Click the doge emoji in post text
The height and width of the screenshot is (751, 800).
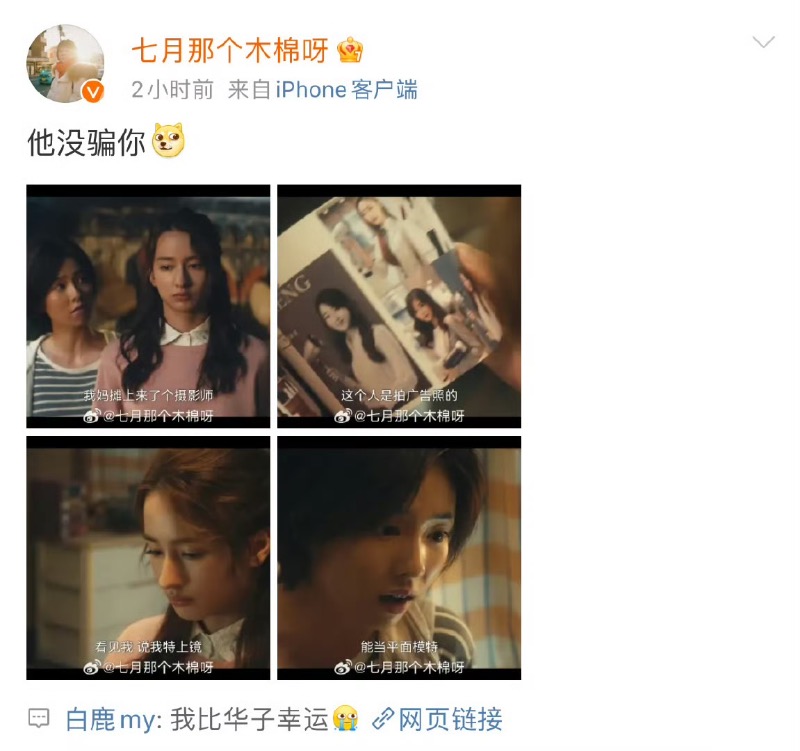click(x=169, y=140)
